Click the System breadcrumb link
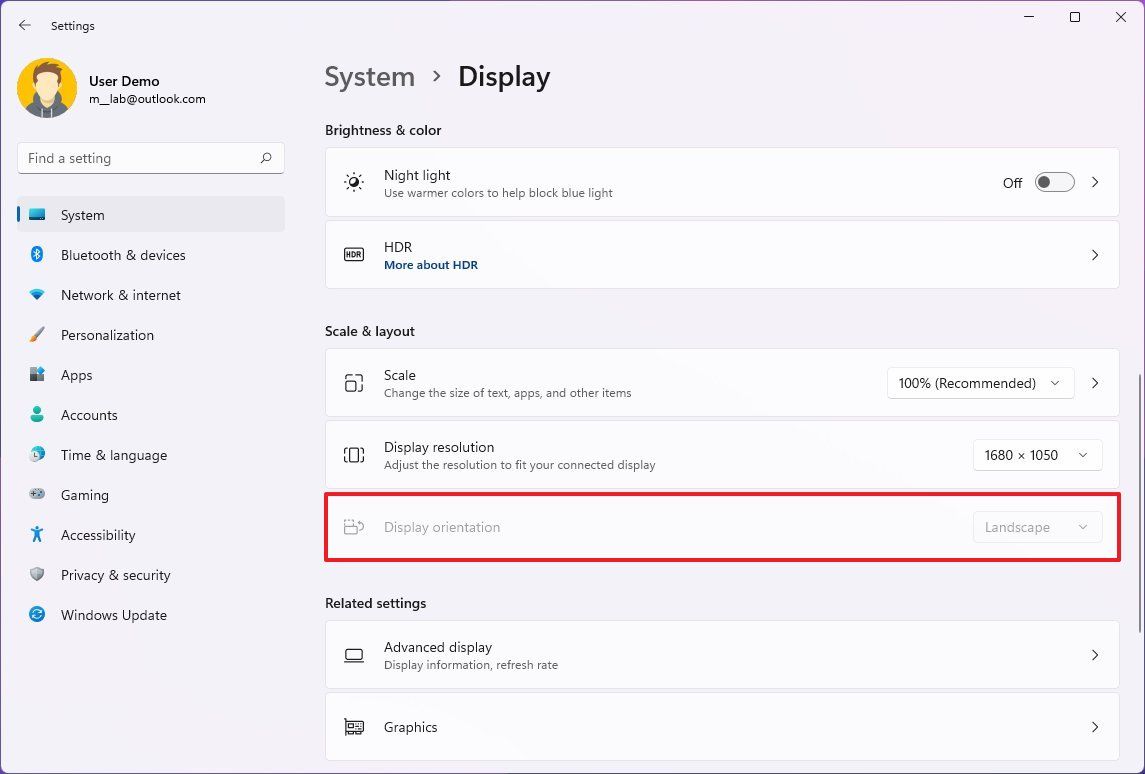 [x=370, y=76]
